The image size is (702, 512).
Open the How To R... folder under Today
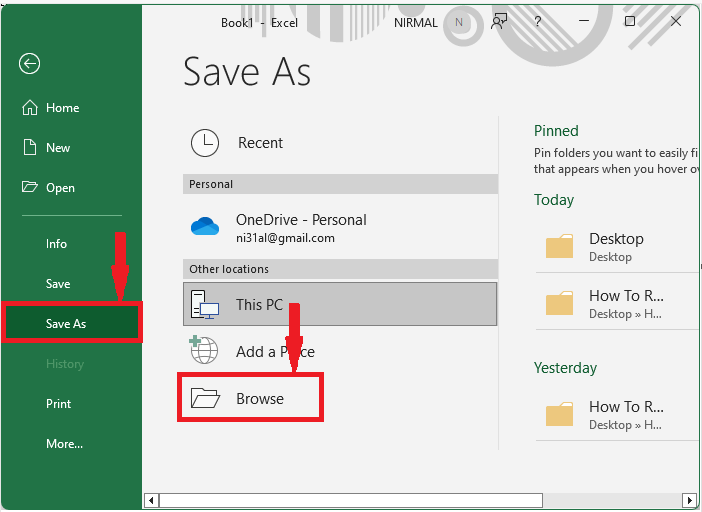(618, 303)
